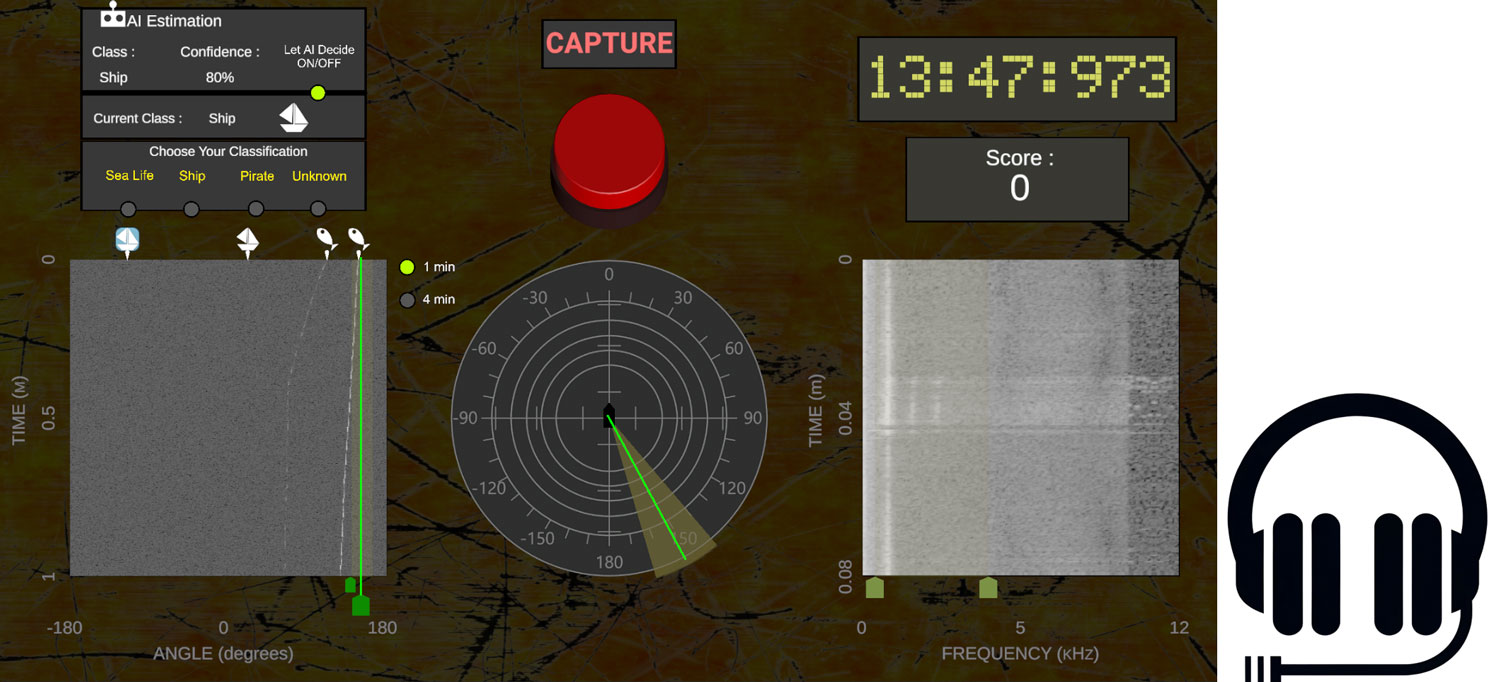Choose the Sea Life classification radio button

coord(128,209)
